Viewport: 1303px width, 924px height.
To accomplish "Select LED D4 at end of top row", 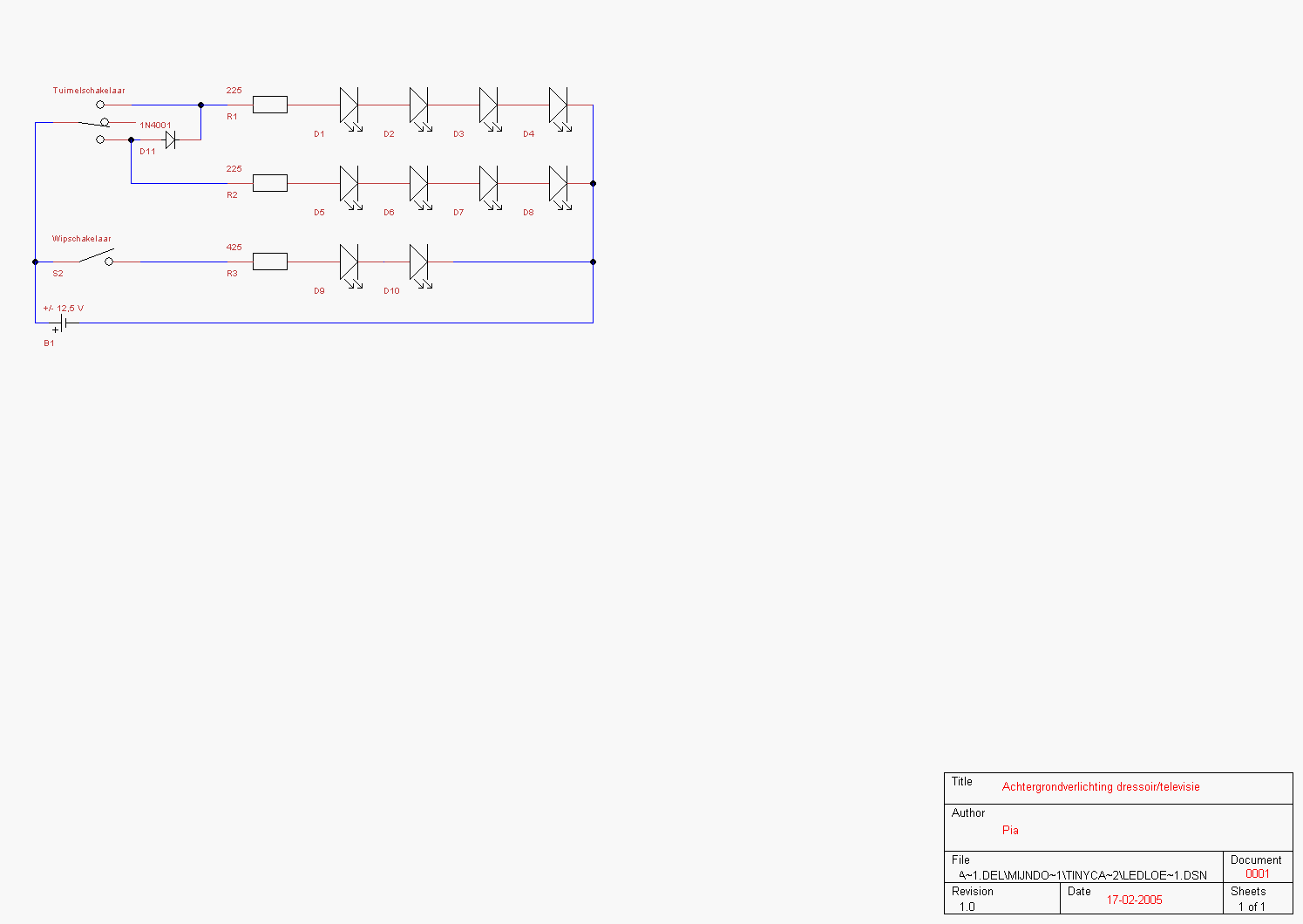I will pyautogui.click(x=558, y=105).
